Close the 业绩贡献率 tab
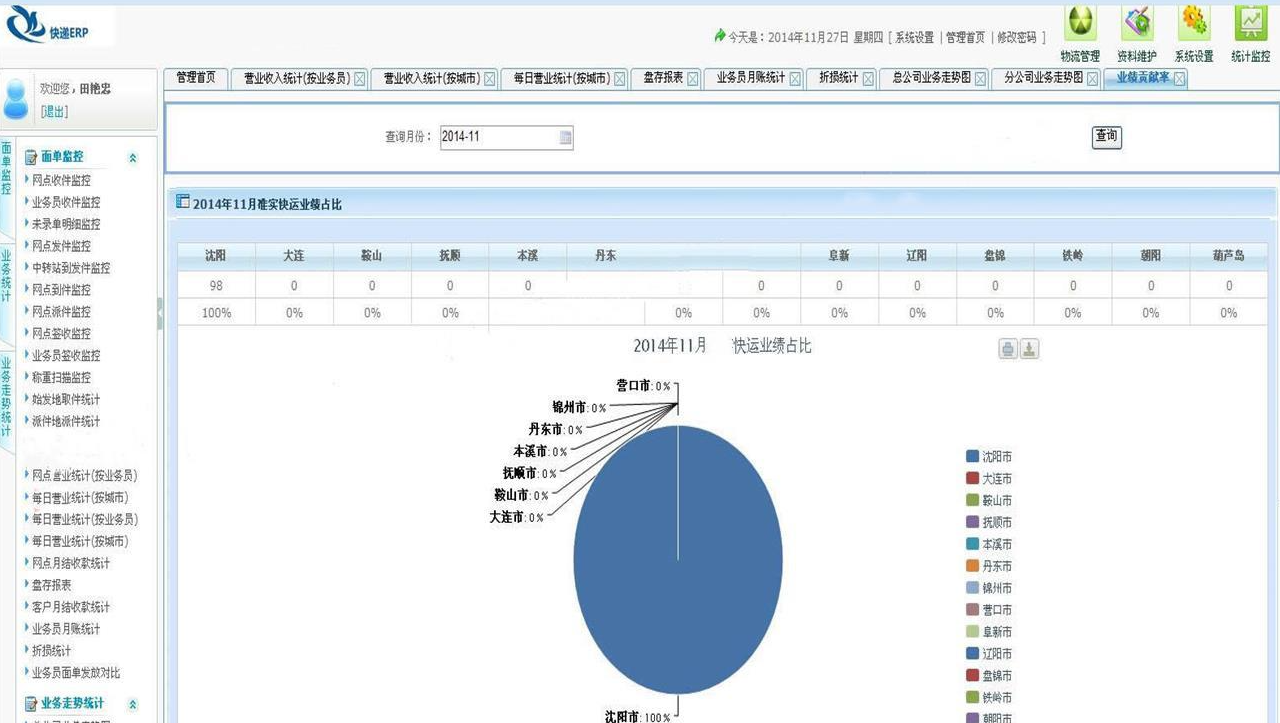 pos(1180,79)
